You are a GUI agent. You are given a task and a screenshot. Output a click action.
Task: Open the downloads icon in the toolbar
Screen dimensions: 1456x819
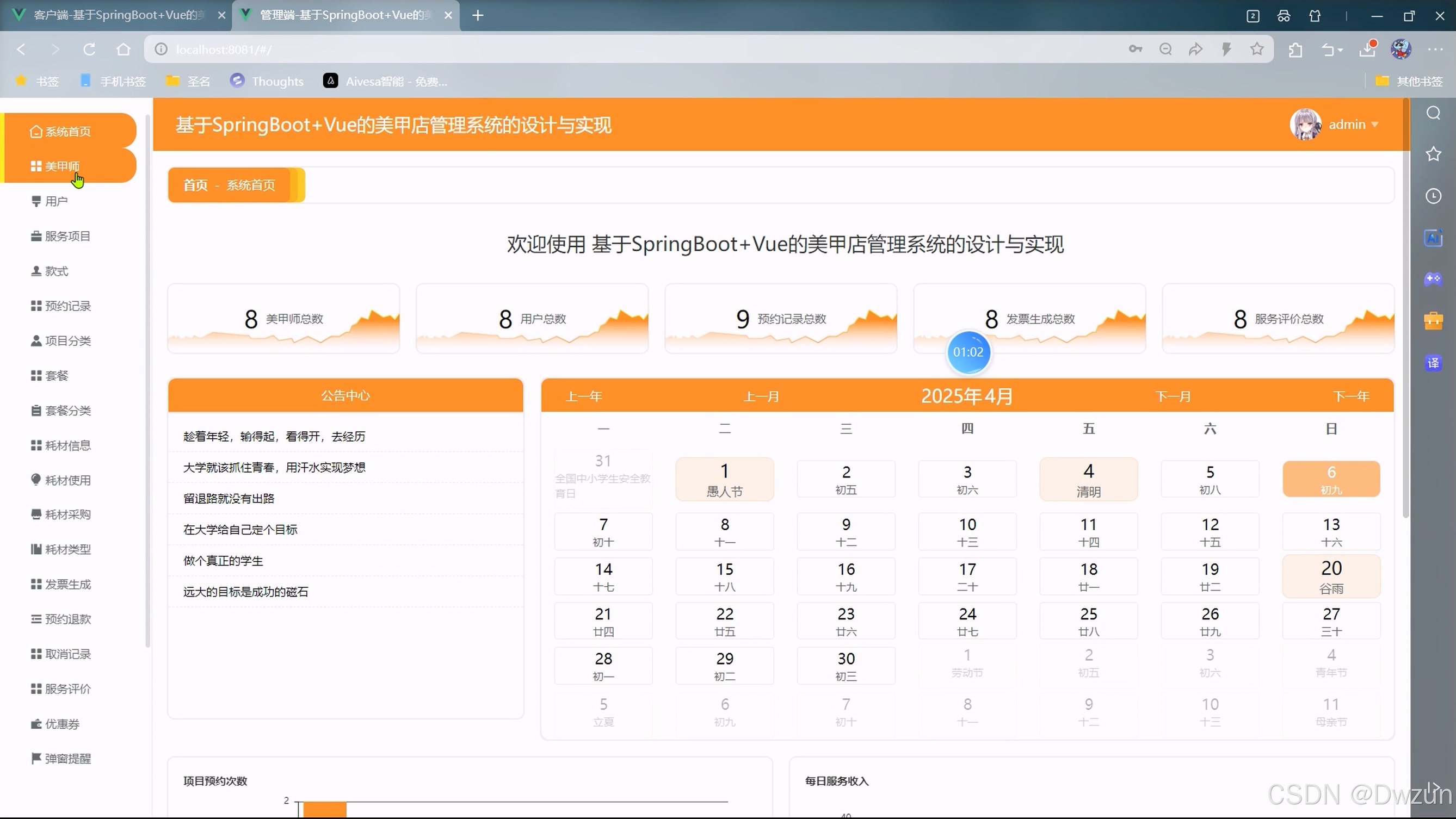(x=1367, y=49)
